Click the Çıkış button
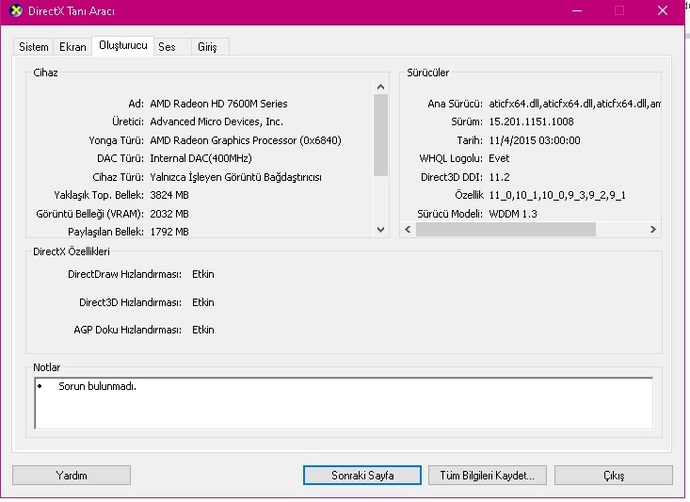 pyautogui.click(x=613, y=475)
